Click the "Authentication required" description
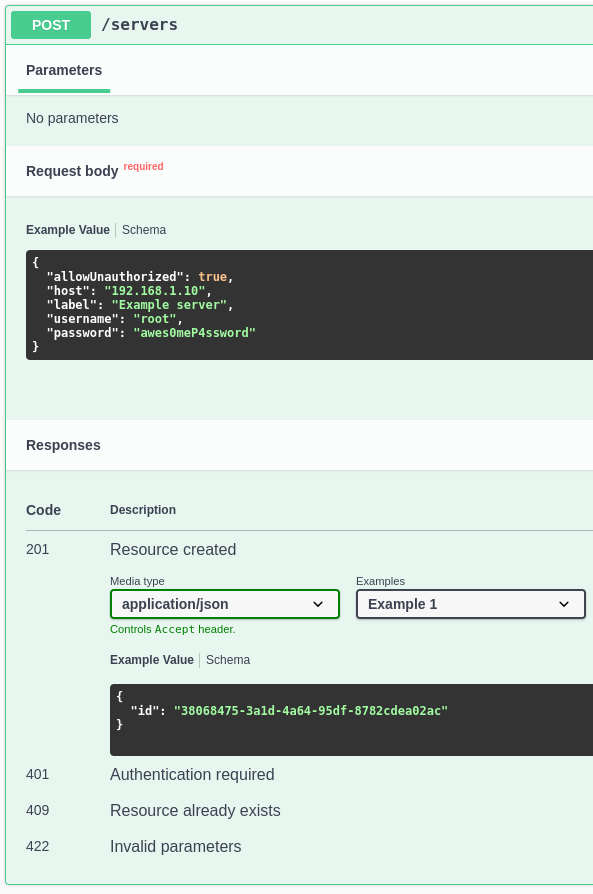Image resolution: width=593 pixels, height=894 pixels. coord(192,774)
